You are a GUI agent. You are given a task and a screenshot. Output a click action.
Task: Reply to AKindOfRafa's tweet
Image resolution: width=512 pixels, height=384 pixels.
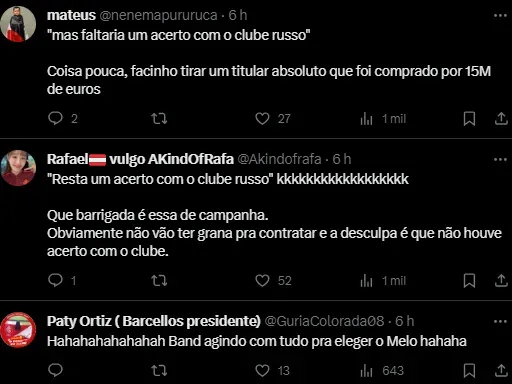55,280
